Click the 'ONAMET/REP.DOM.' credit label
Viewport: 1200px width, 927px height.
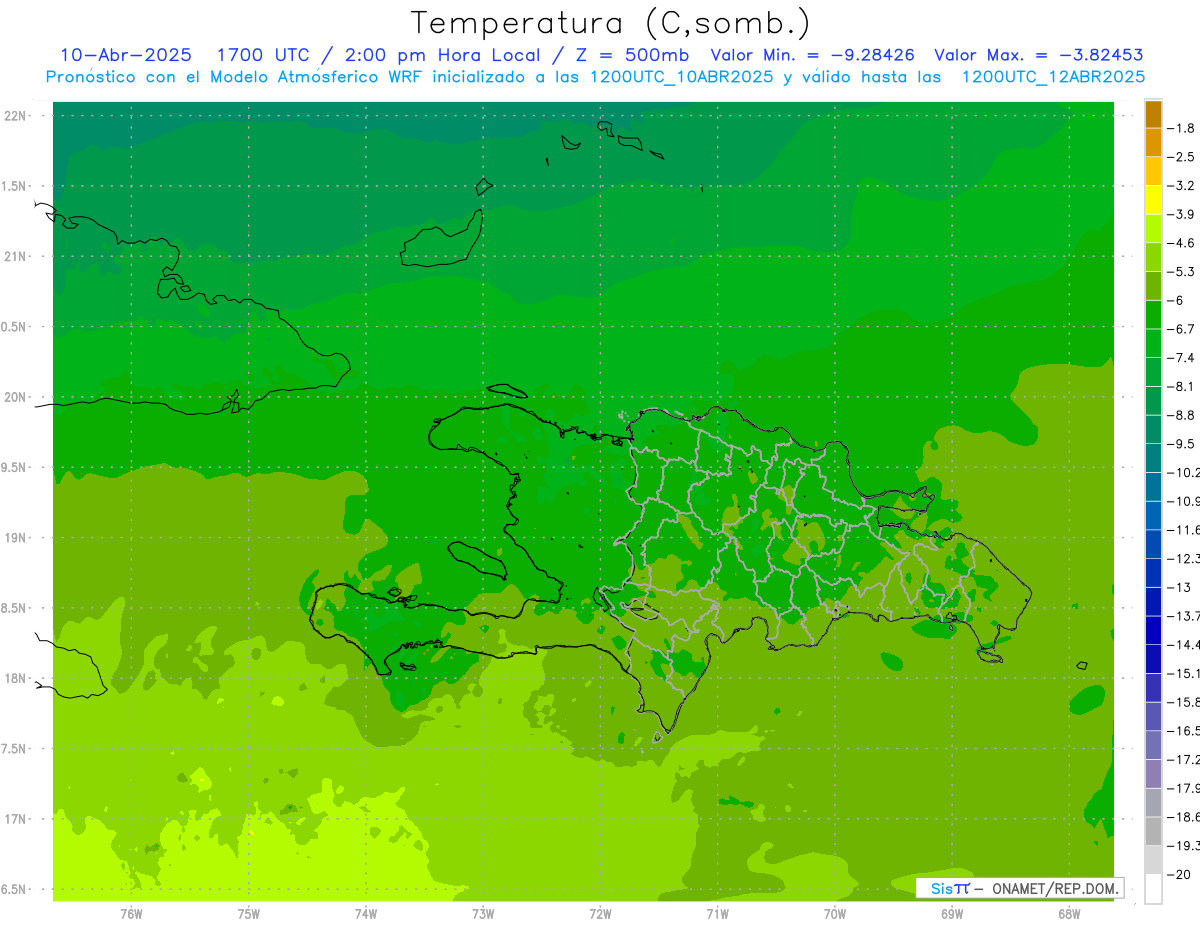[x=1056, y=888]
